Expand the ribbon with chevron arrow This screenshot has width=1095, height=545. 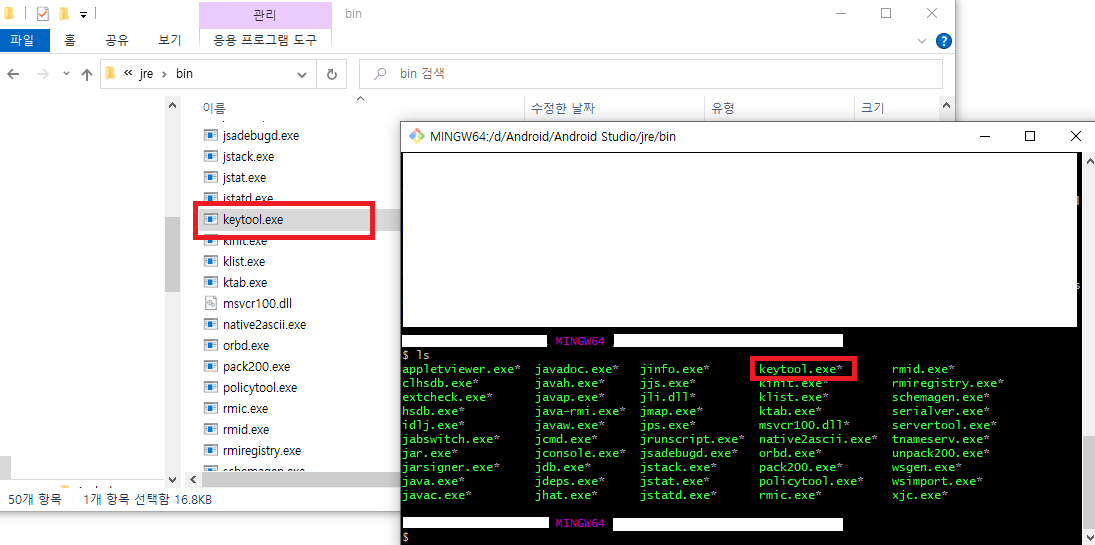coord(921,41)
